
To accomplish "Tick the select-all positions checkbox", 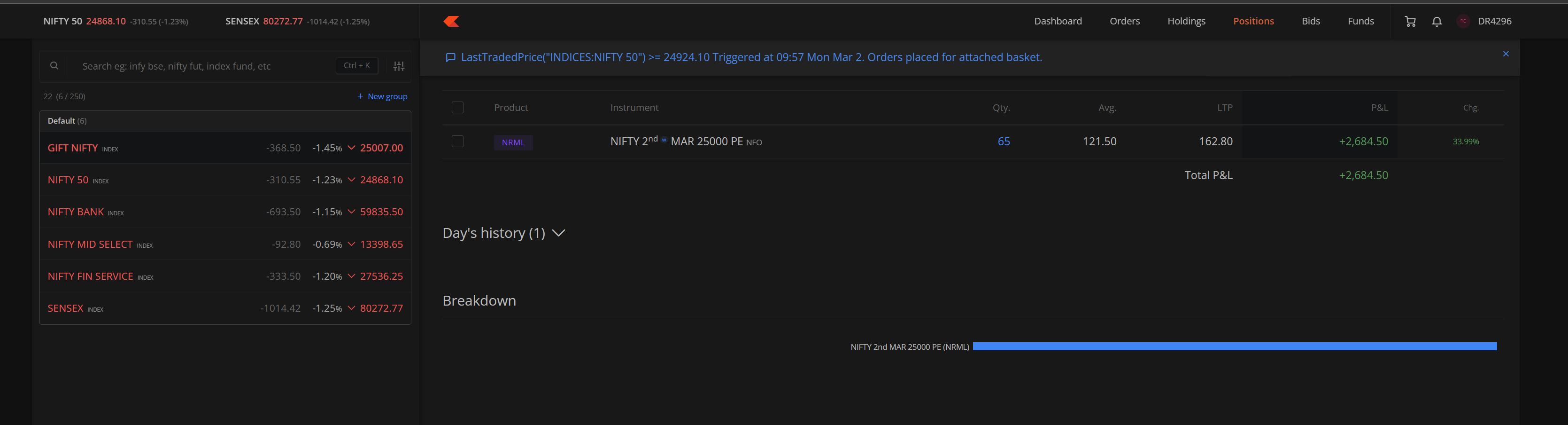I will (x=458, y=107).
